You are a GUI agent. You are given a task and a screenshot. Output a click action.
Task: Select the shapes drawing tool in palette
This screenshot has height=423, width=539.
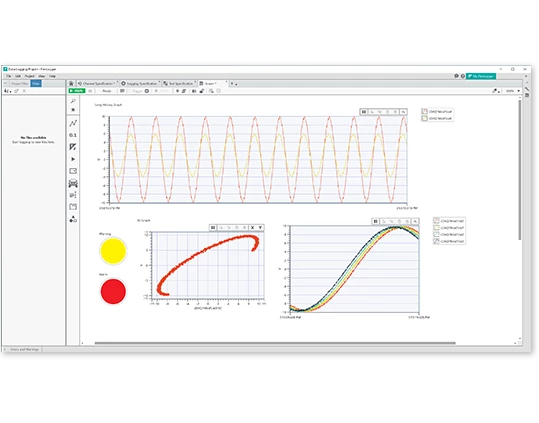(x=73, y=219)
